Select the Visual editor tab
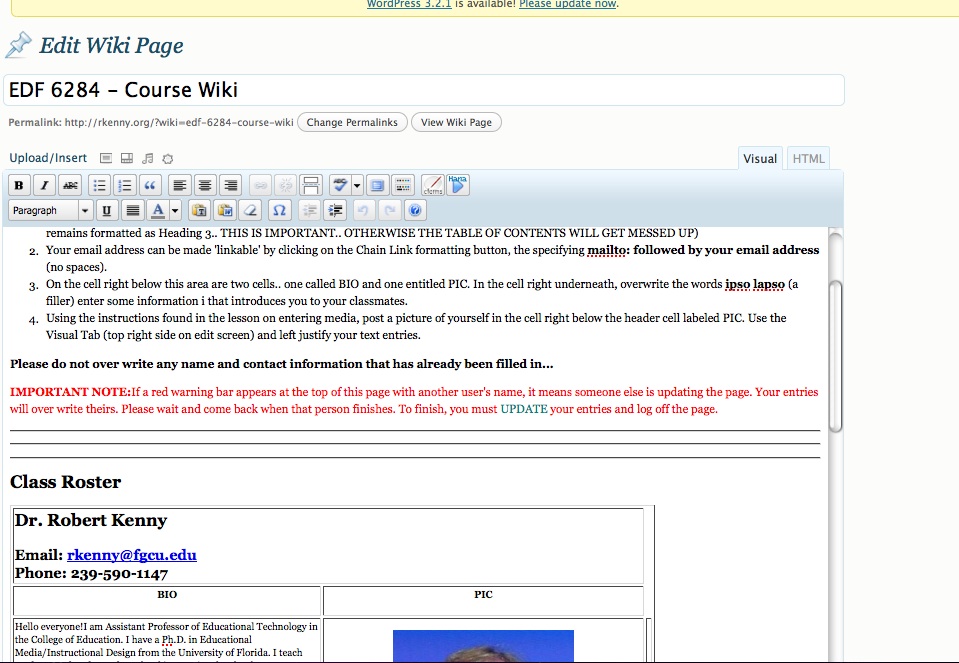Image resolution: width=959 pixels, height=663 pixels. [760, 158]
